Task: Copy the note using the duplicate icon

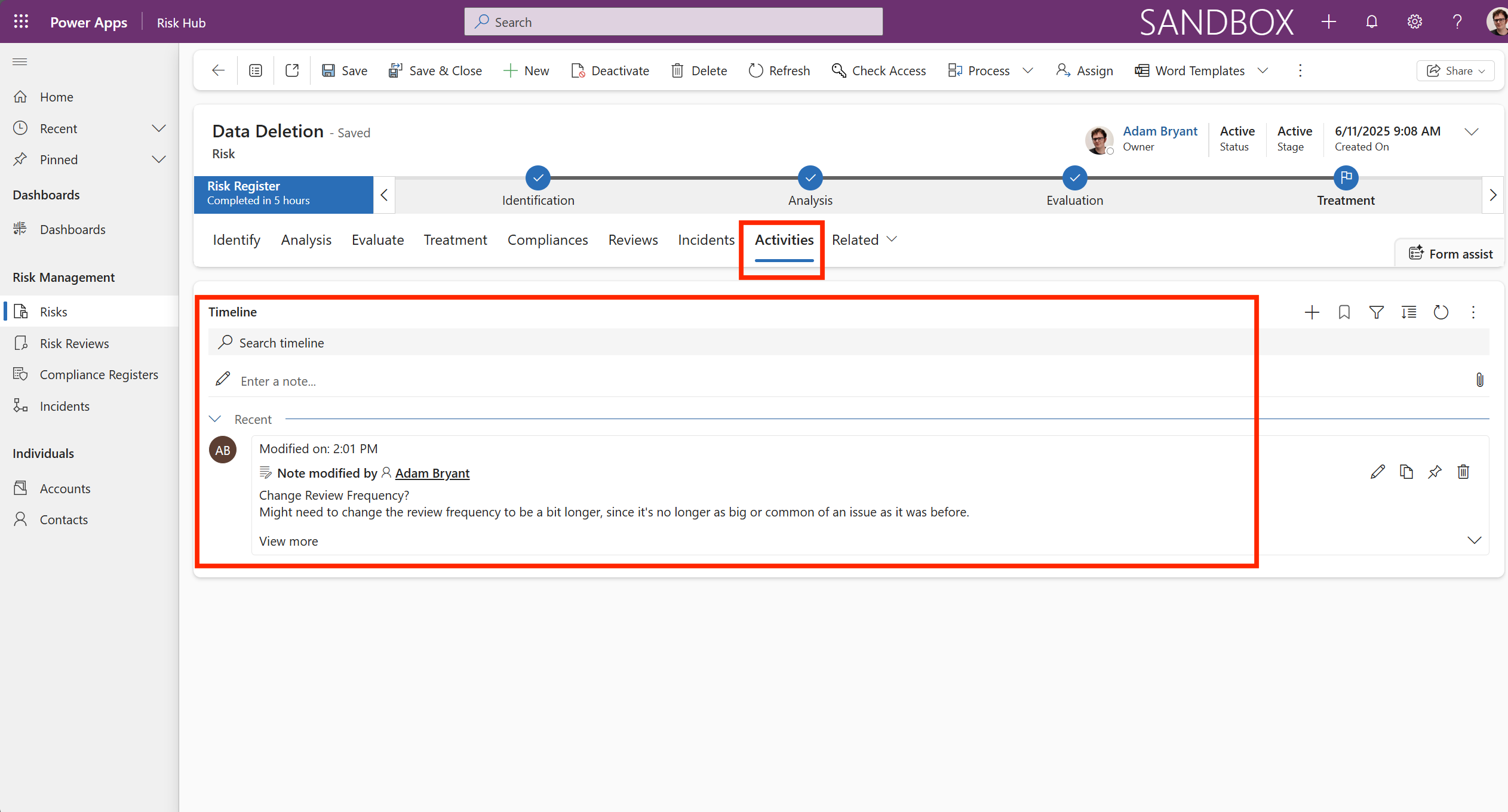Action: tap(1406, 472)
